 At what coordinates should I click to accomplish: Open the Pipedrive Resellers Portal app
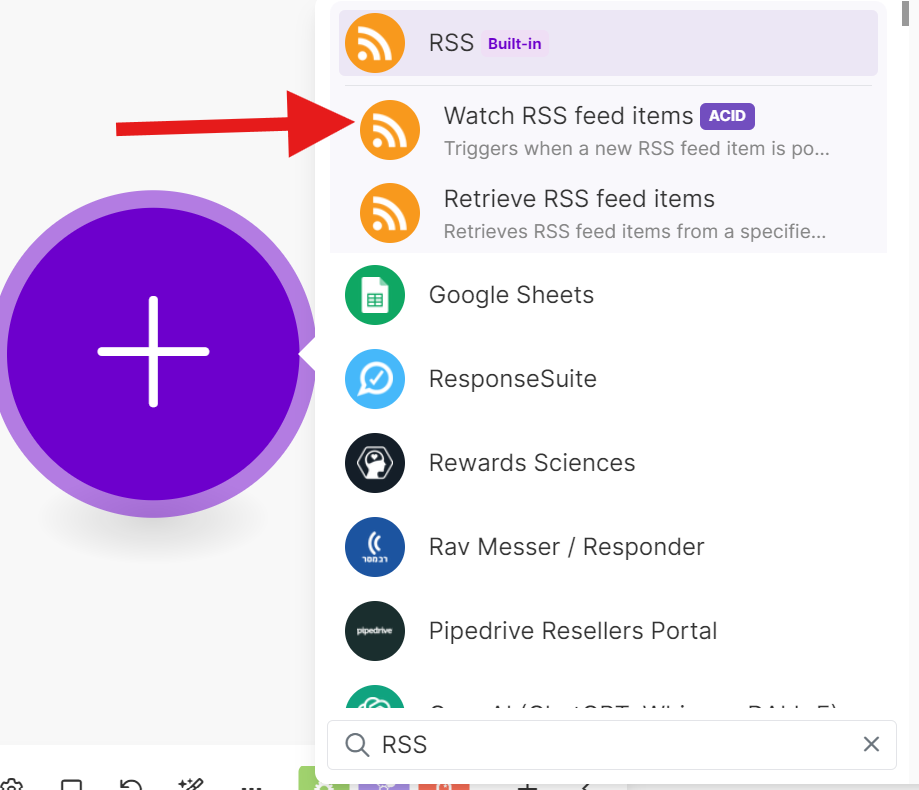[608, 631]
